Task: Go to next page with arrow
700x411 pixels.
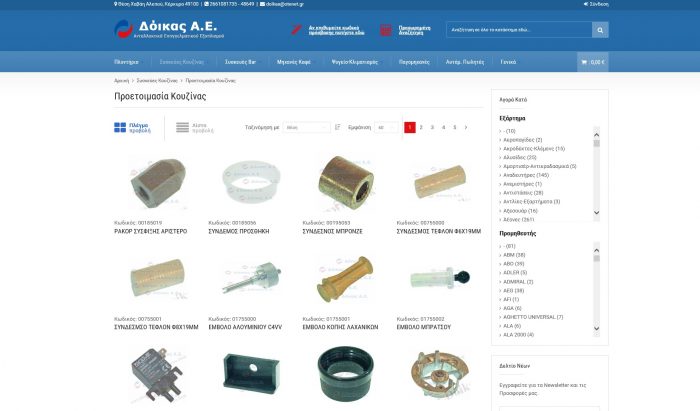Action: tap(466, 127)
